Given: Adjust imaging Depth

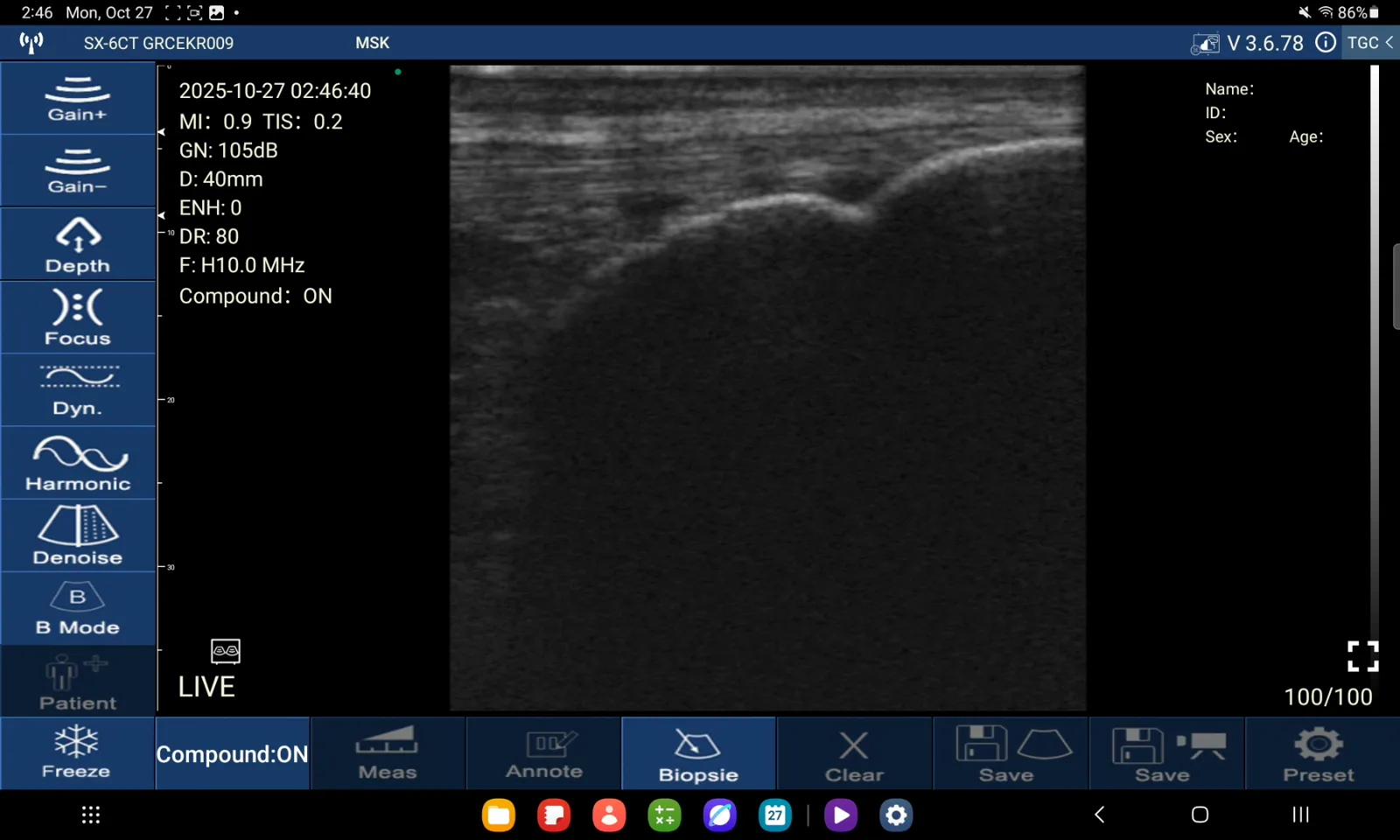Looking at the screenshot, I should [x=78, y=244].
